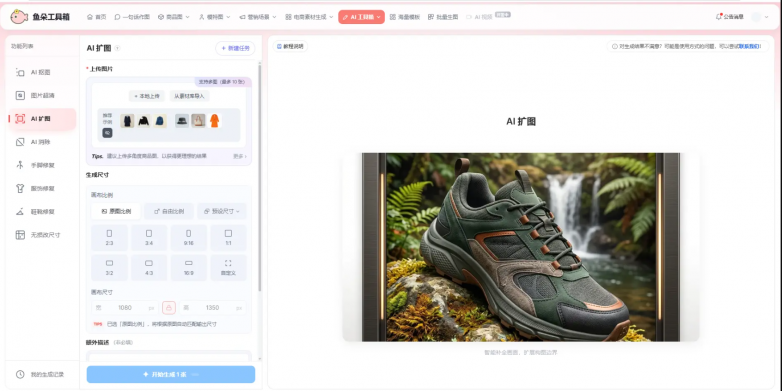Click the hiking shoe preview image
This screenshot has height=391, width=782.
[521, 247]
